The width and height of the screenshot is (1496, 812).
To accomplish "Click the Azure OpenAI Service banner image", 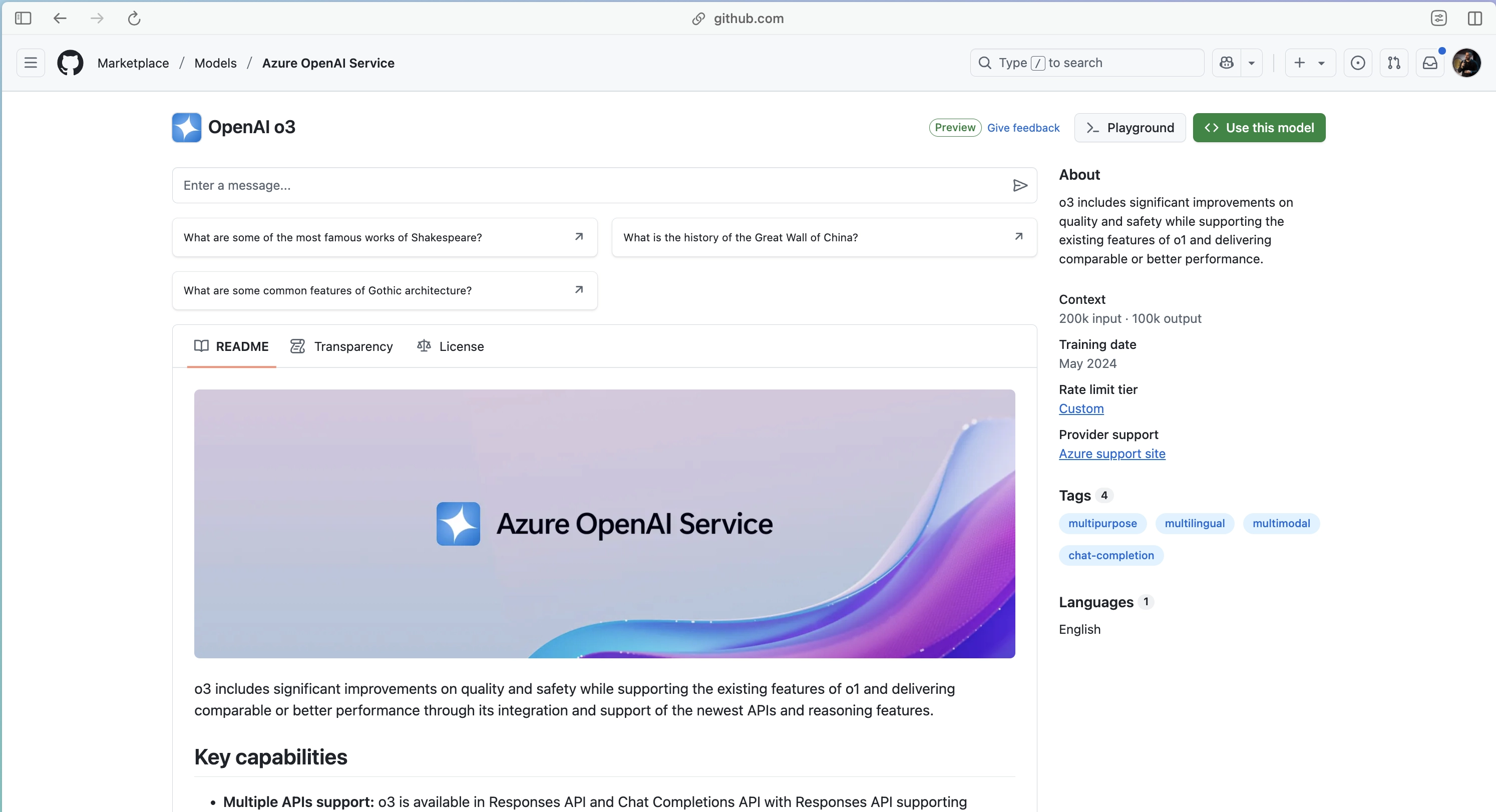I will coord(604,523).
